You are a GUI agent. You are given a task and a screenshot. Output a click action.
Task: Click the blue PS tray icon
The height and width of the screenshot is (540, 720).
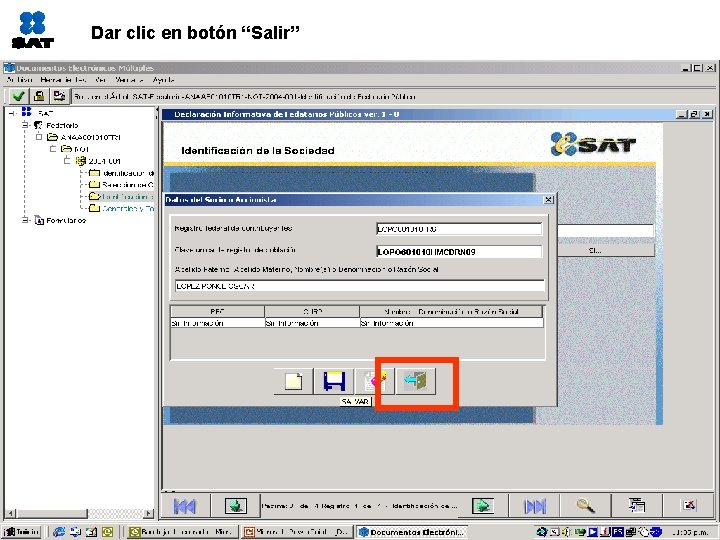click(x=618, y=532)
